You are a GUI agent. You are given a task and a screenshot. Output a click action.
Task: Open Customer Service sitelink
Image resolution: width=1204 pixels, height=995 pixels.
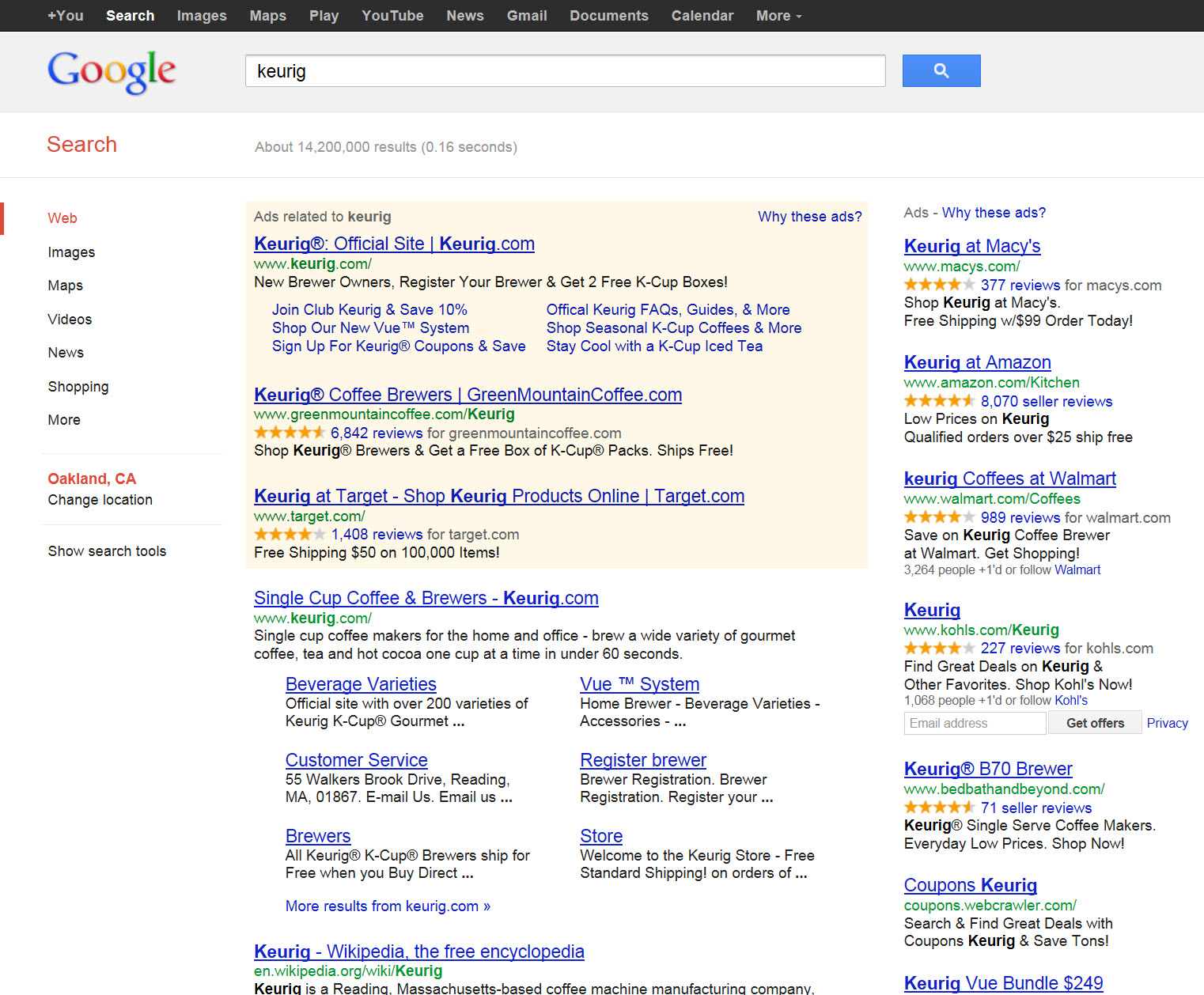pyautogui.click(x=356, y=760)
